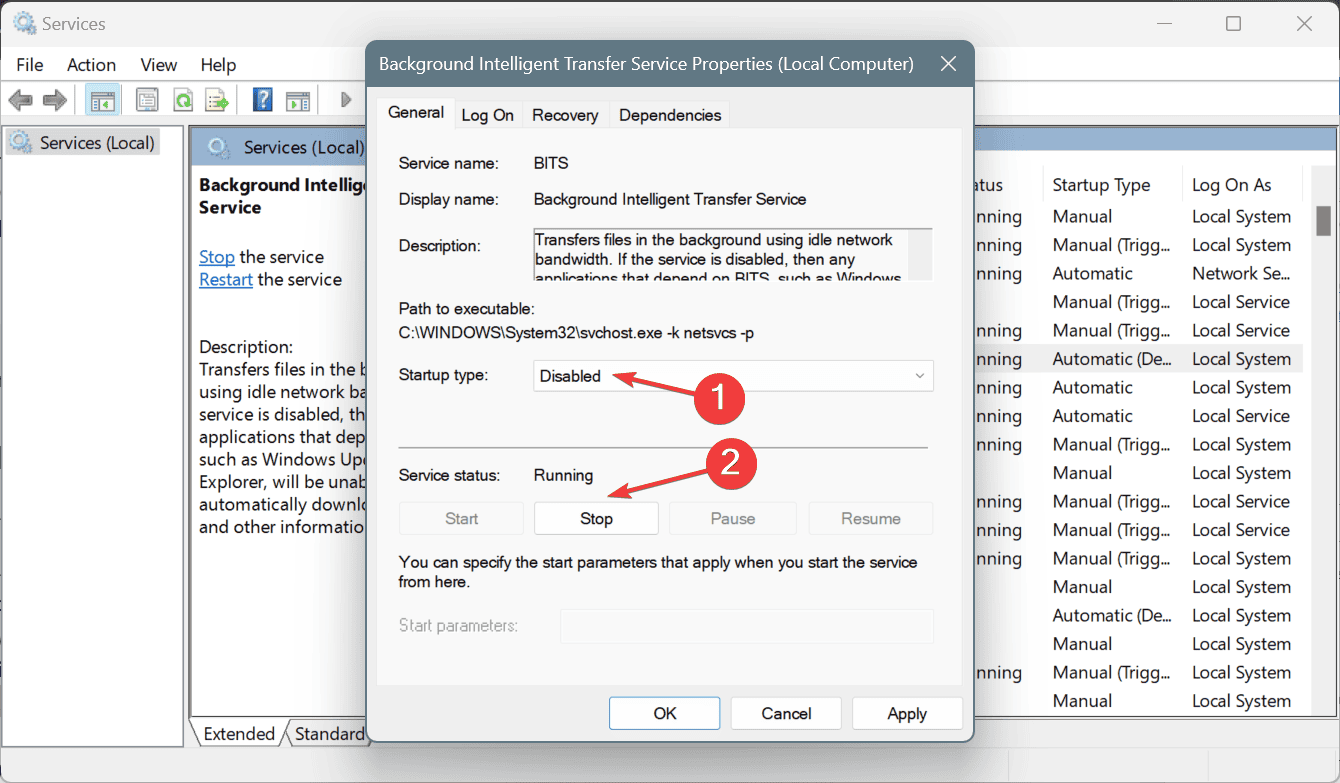Screen dimensions: 1340x783
Task: Click the svchost.exe executable path text
Action: tap(576, 332)
